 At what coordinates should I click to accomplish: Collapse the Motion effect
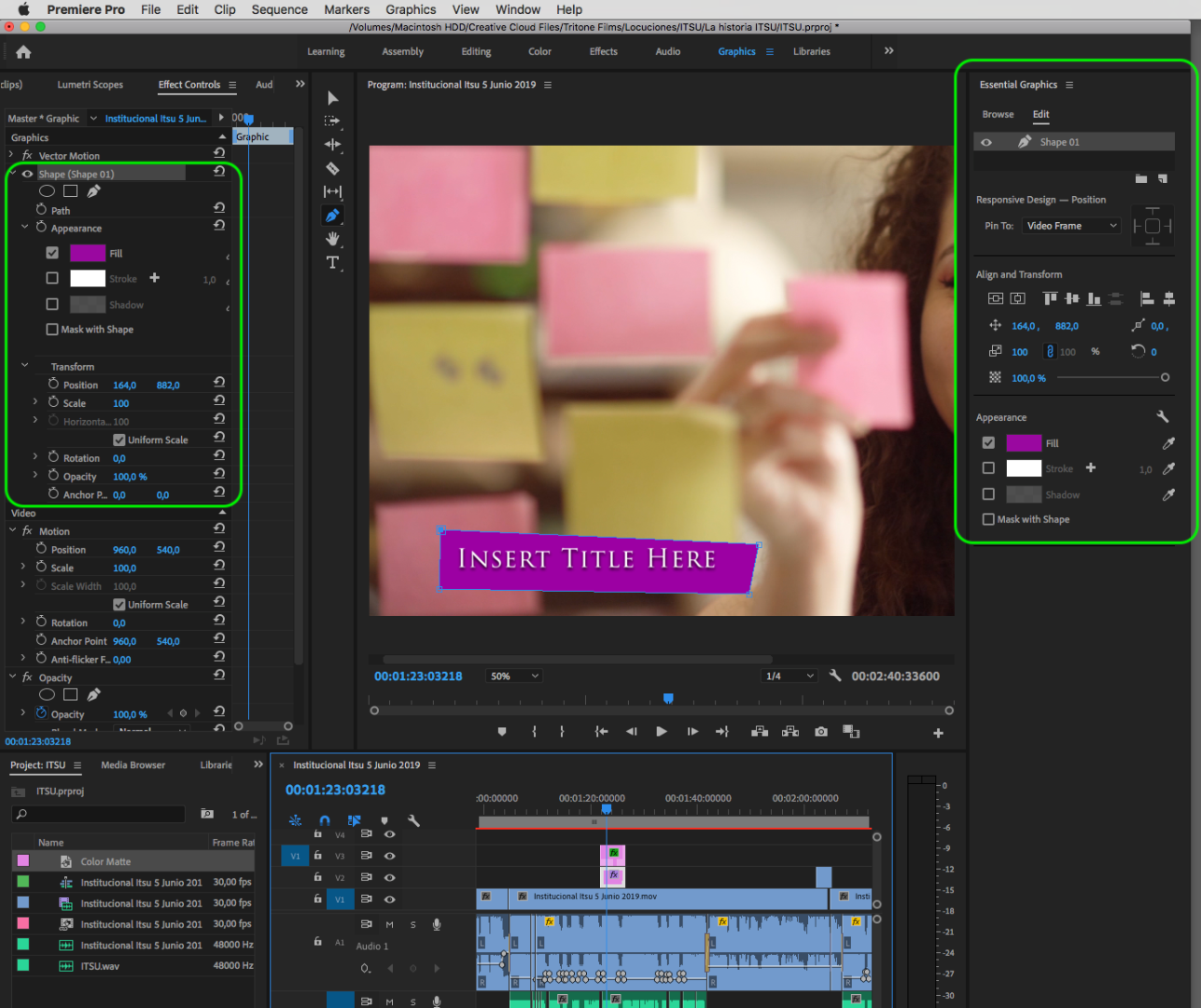[x=13, y=530]
